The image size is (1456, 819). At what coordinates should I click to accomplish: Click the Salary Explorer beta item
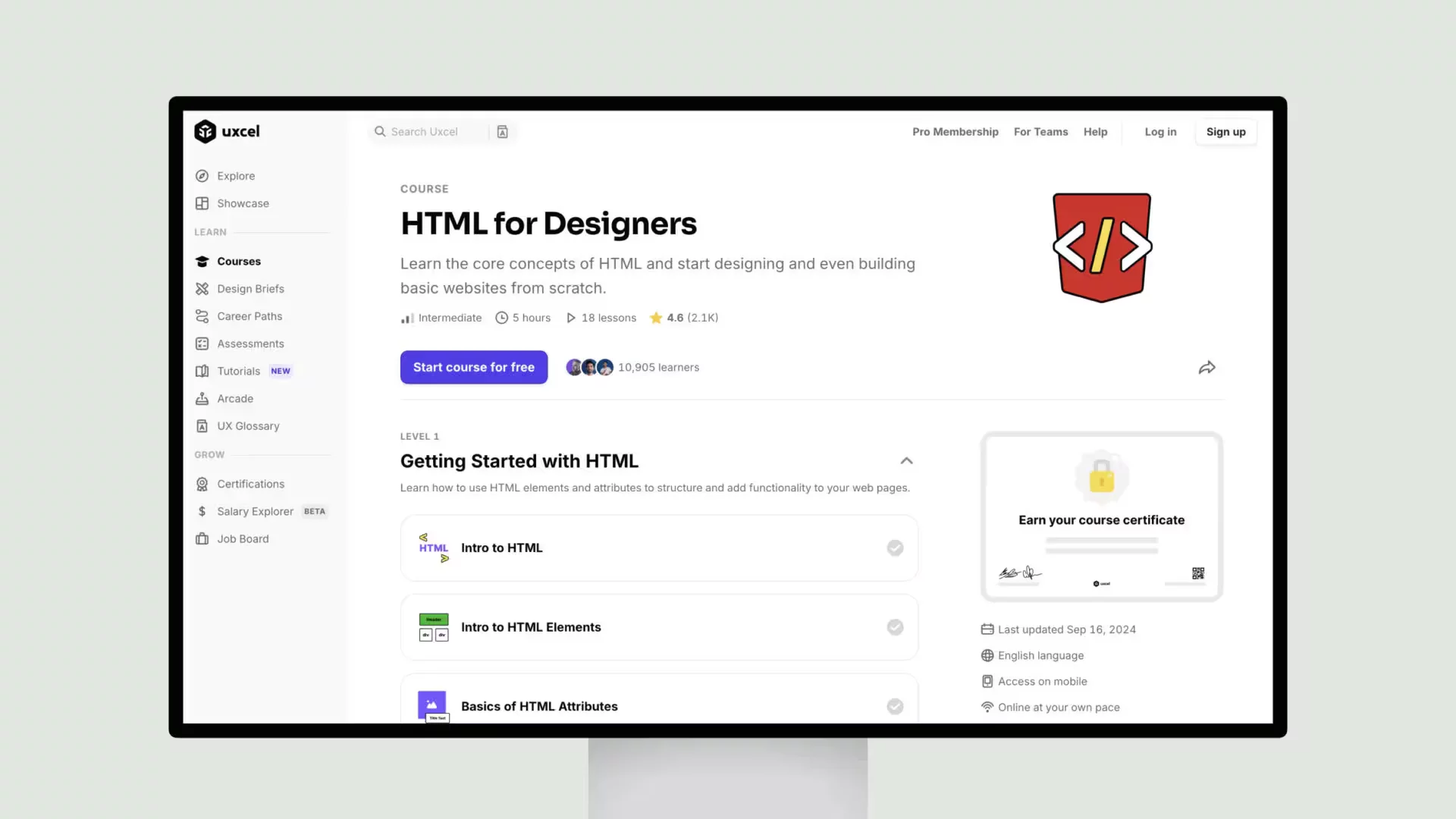pyautogui.click(x=255, y=511)
